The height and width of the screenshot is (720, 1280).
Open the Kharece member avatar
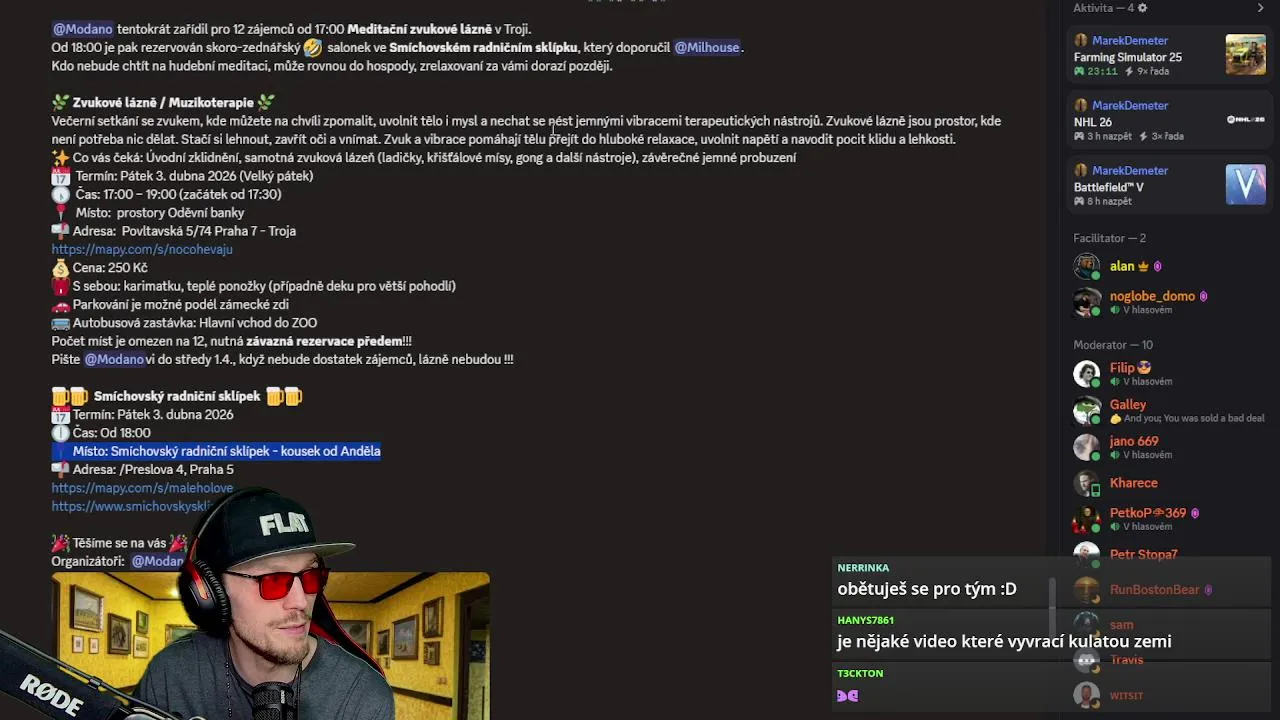[x=1086, y=483]
